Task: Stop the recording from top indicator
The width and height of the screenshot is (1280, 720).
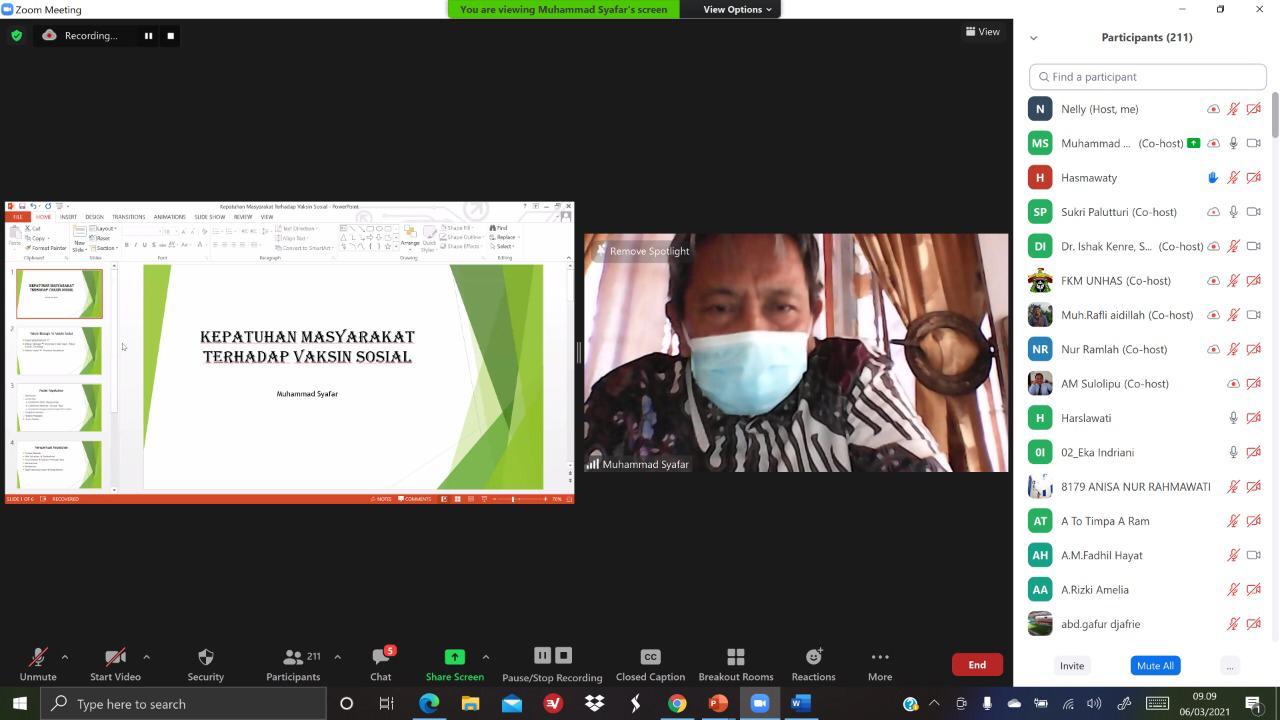Action: point(170,35)
